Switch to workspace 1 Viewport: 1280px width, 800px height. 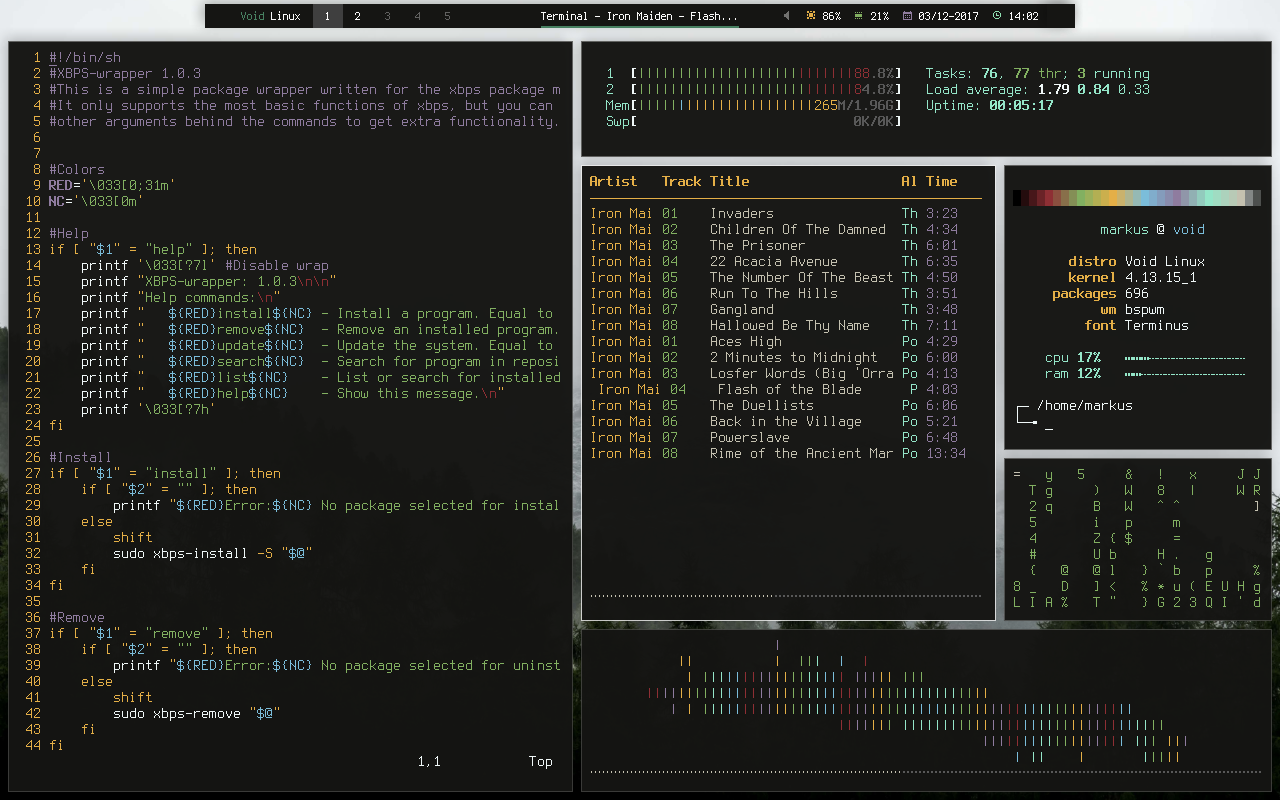pyautogui.click(x=327, y=16)
